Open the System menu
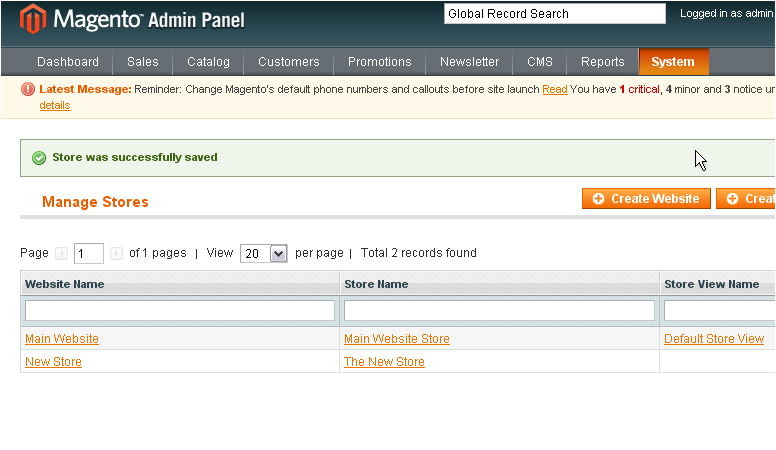Viewport: 776px width, 450px height. tap(674, 62)
